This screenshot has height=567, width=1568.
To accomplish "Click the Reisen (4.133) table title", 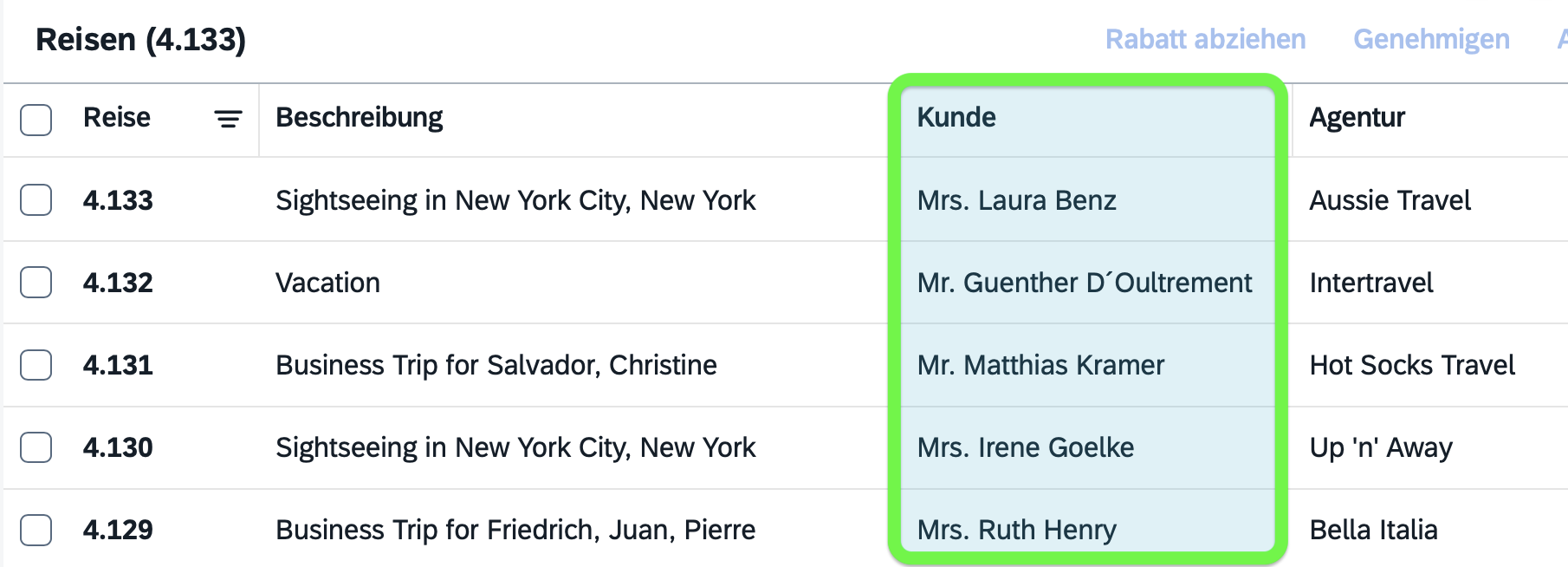I will tap(136, 39).
